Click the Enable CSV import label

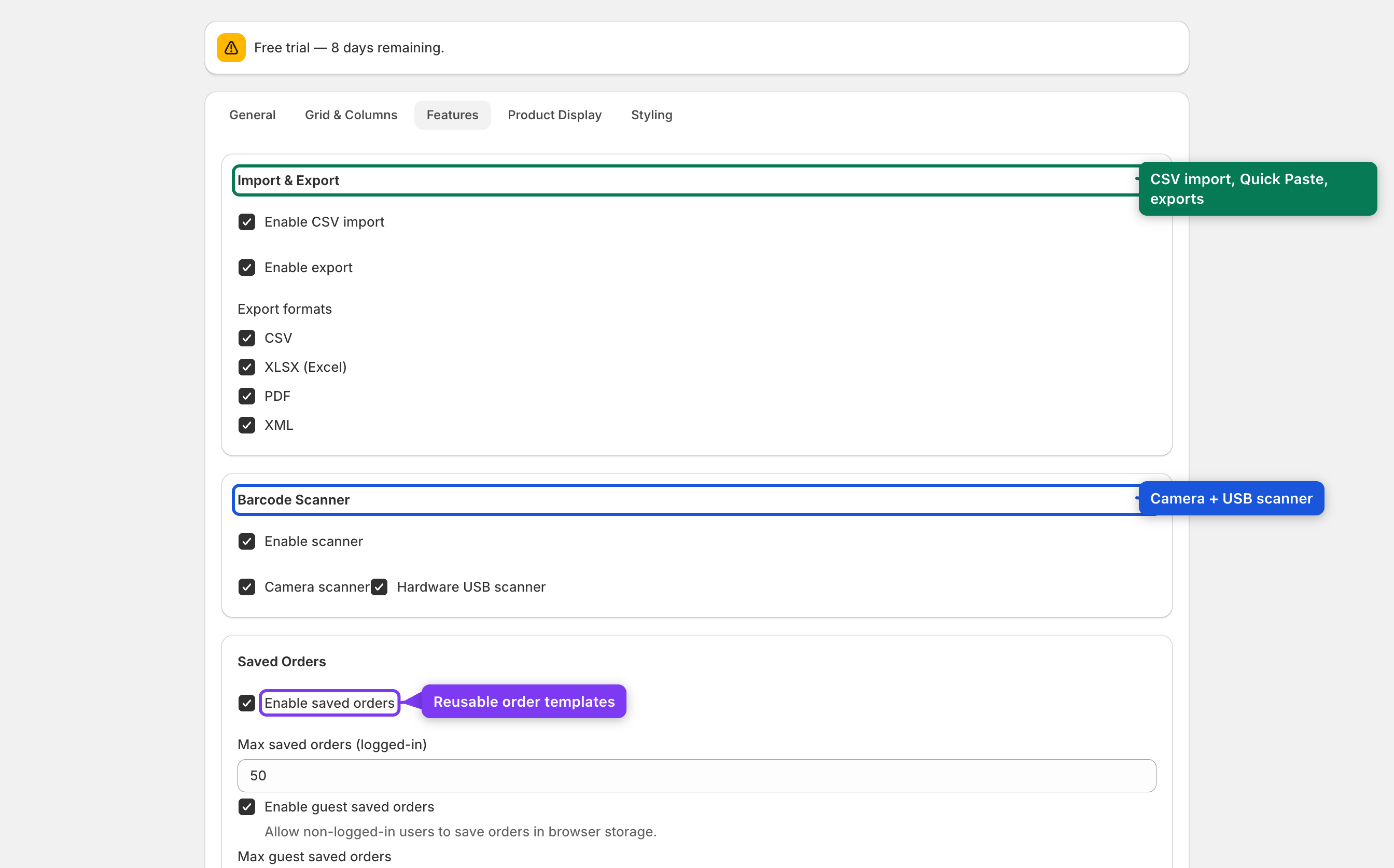click(x=325, y=221)
